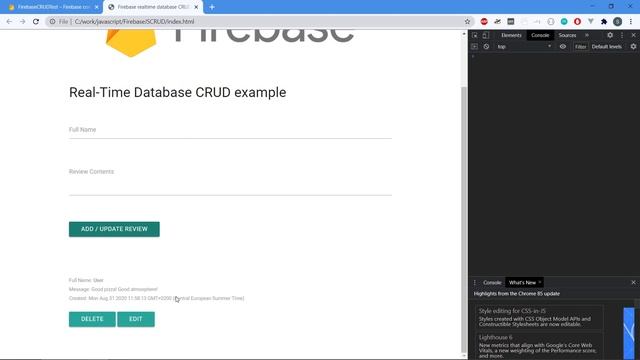The width and height of the screenshot is (640, 360).
Task: Toggle DevTools device toolbar
Action: coord(485,36)
